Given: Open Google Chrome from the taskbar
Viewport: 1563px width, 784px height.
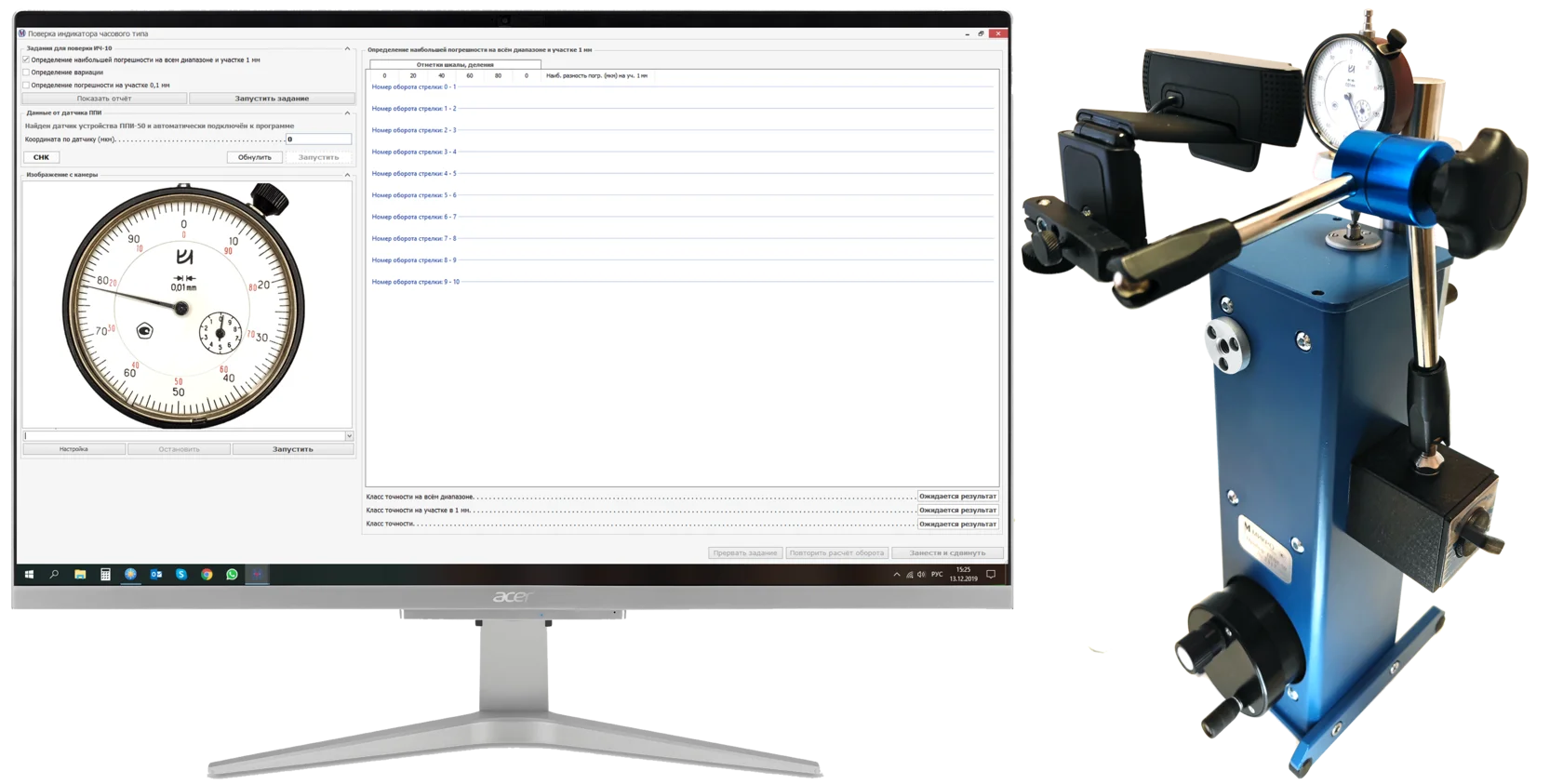Looking at the screenshot, I should (x=207, y=575).
